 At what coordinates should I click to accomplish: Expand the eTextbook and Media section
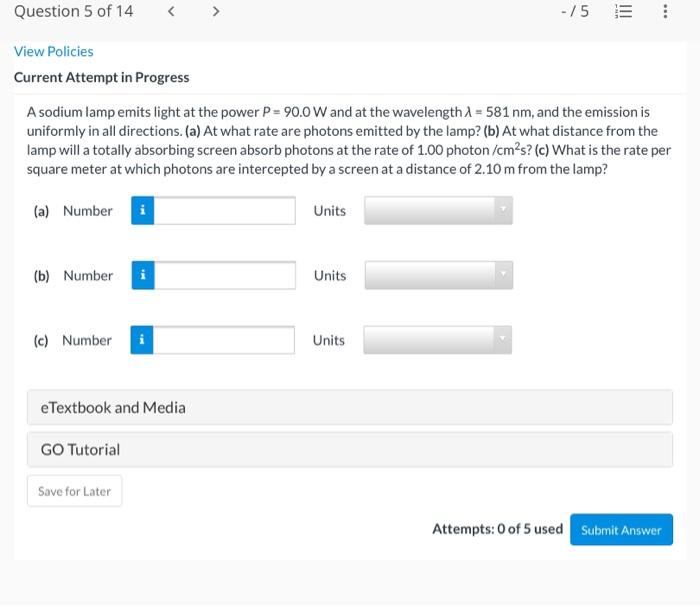click(x=350, y=407)
